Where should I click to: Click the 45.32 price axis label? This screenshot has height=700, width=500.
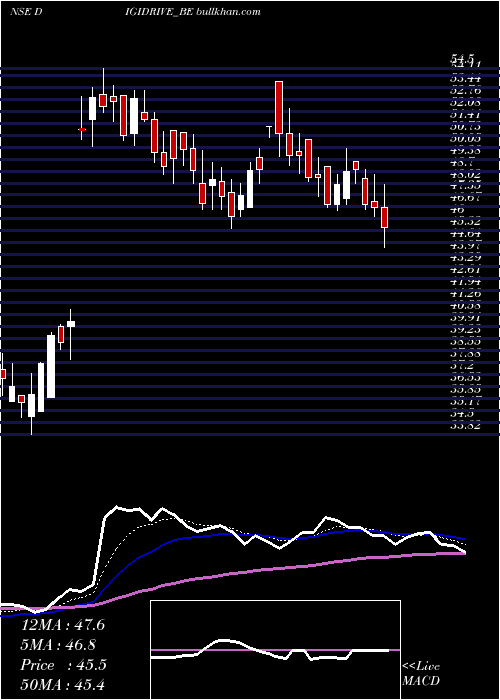[465, 222]
